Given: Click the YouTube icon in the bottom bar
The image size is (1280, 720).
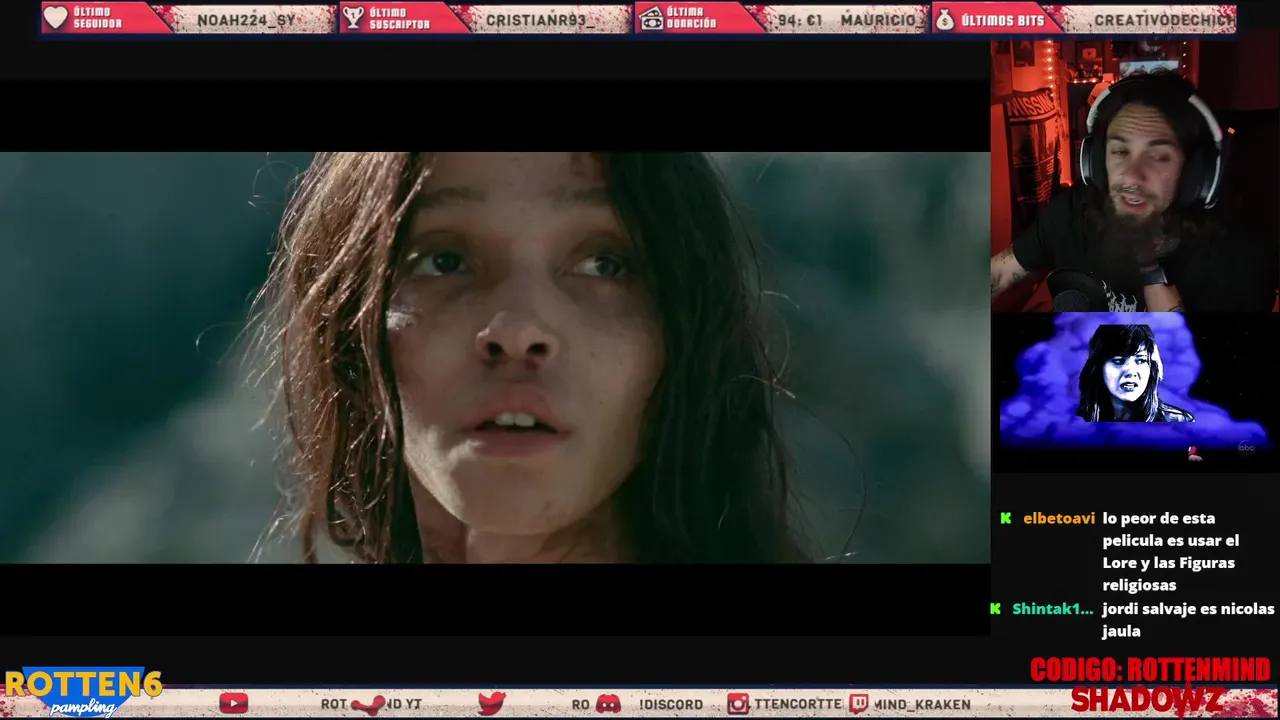Looking at the screenshot, I should click(233, 704).
